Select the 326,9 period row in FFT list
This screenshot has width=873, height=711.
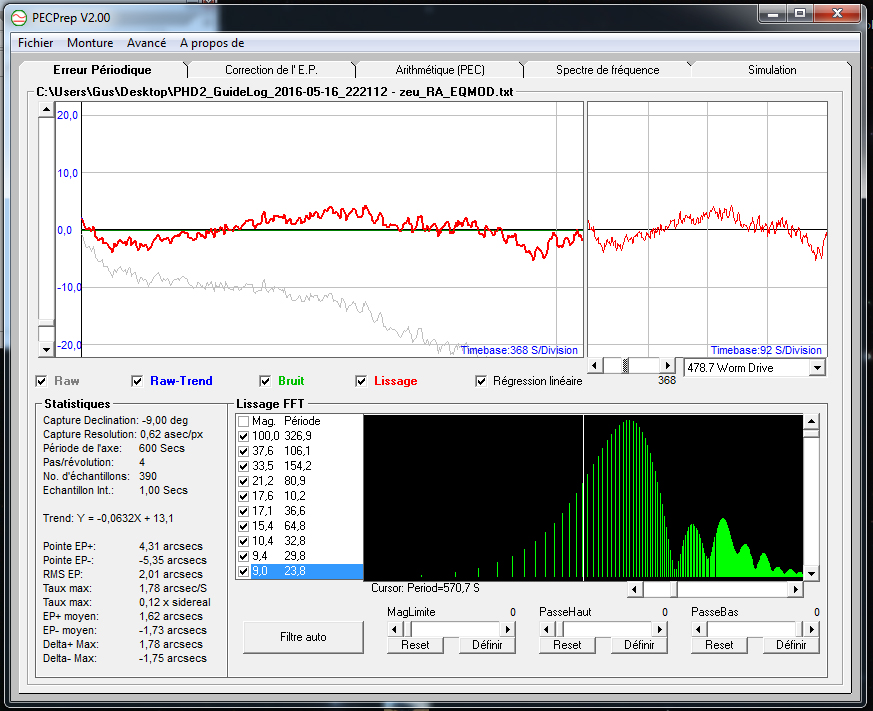[x=297, y=436]
